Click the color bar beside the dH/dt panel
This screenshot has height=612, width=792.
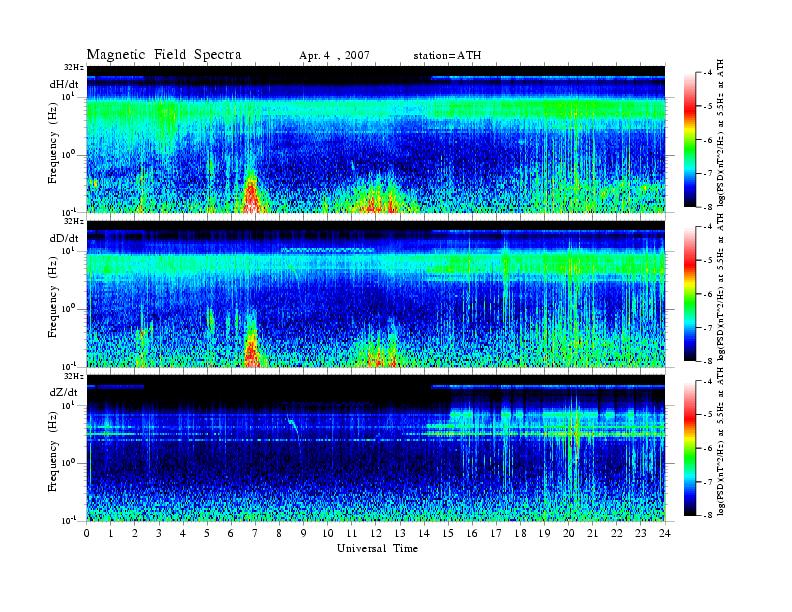pos(690,140)
